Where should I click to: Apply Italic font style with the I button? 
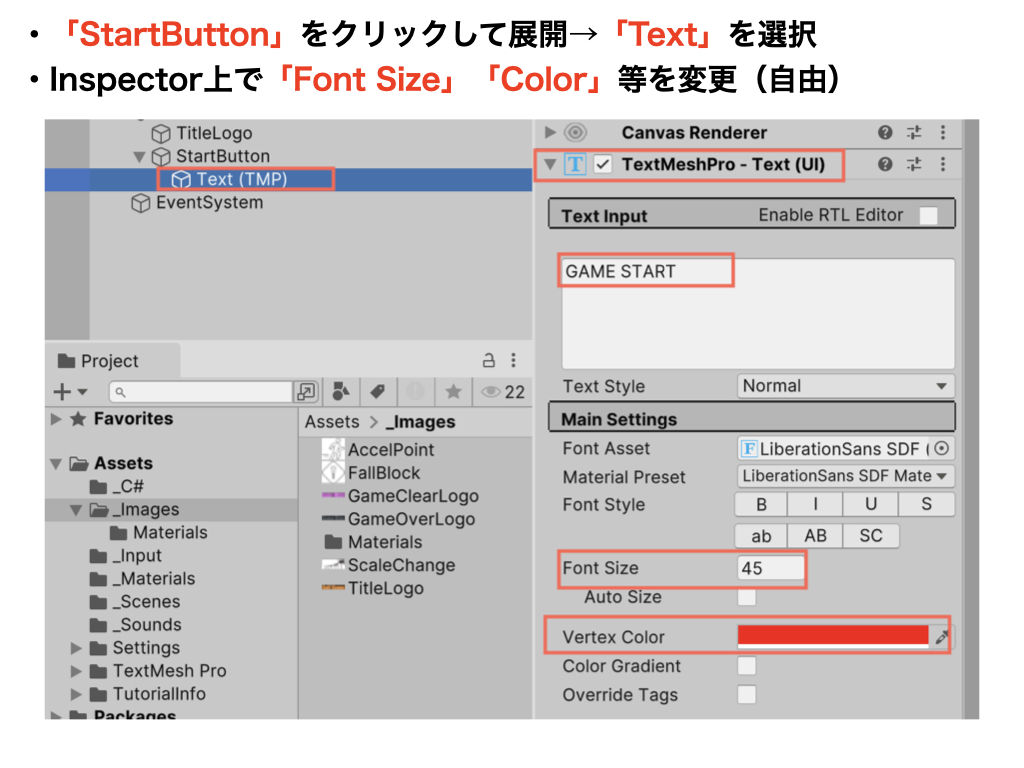coord(815,504)
